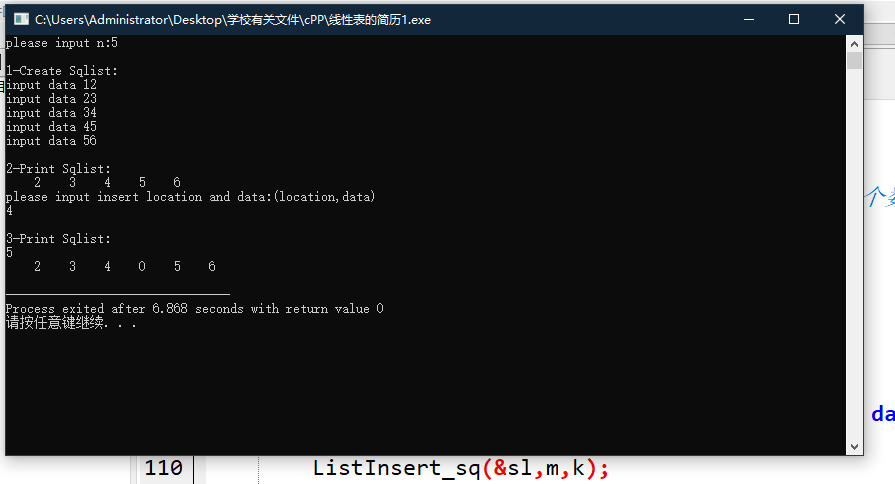895x484 pixels.
Task: Click line number 110 in the editor gutter
Action: pos(163,469)
